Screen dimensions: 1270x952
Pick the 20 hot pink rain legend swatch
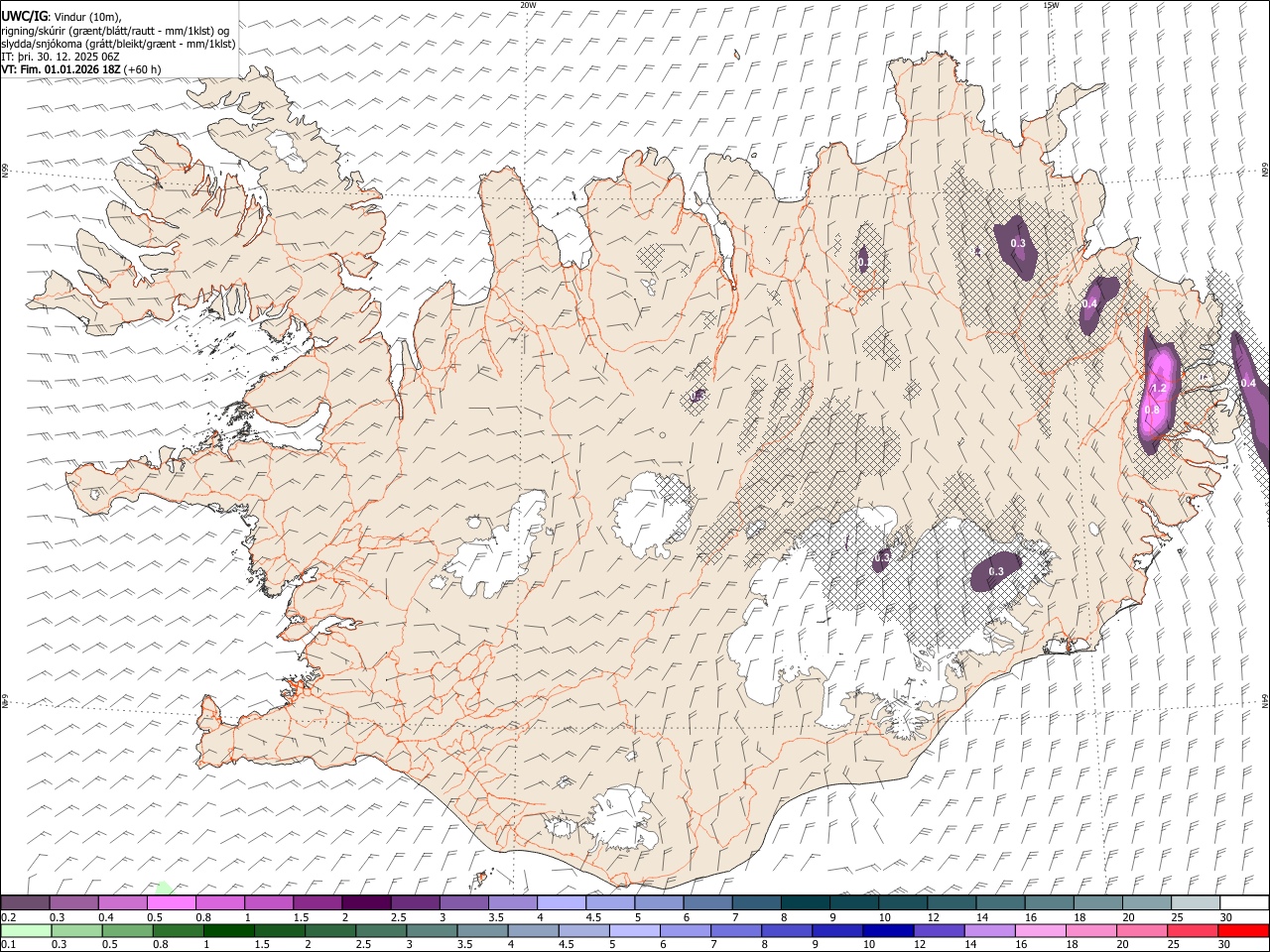[x=1143, y=930]
